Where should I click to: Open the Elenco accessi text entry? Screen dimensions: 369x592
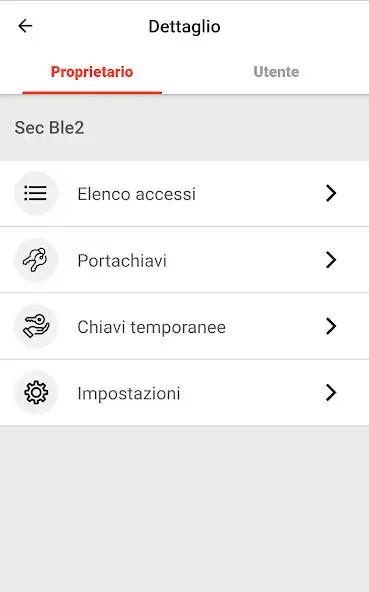pos(136,194)
